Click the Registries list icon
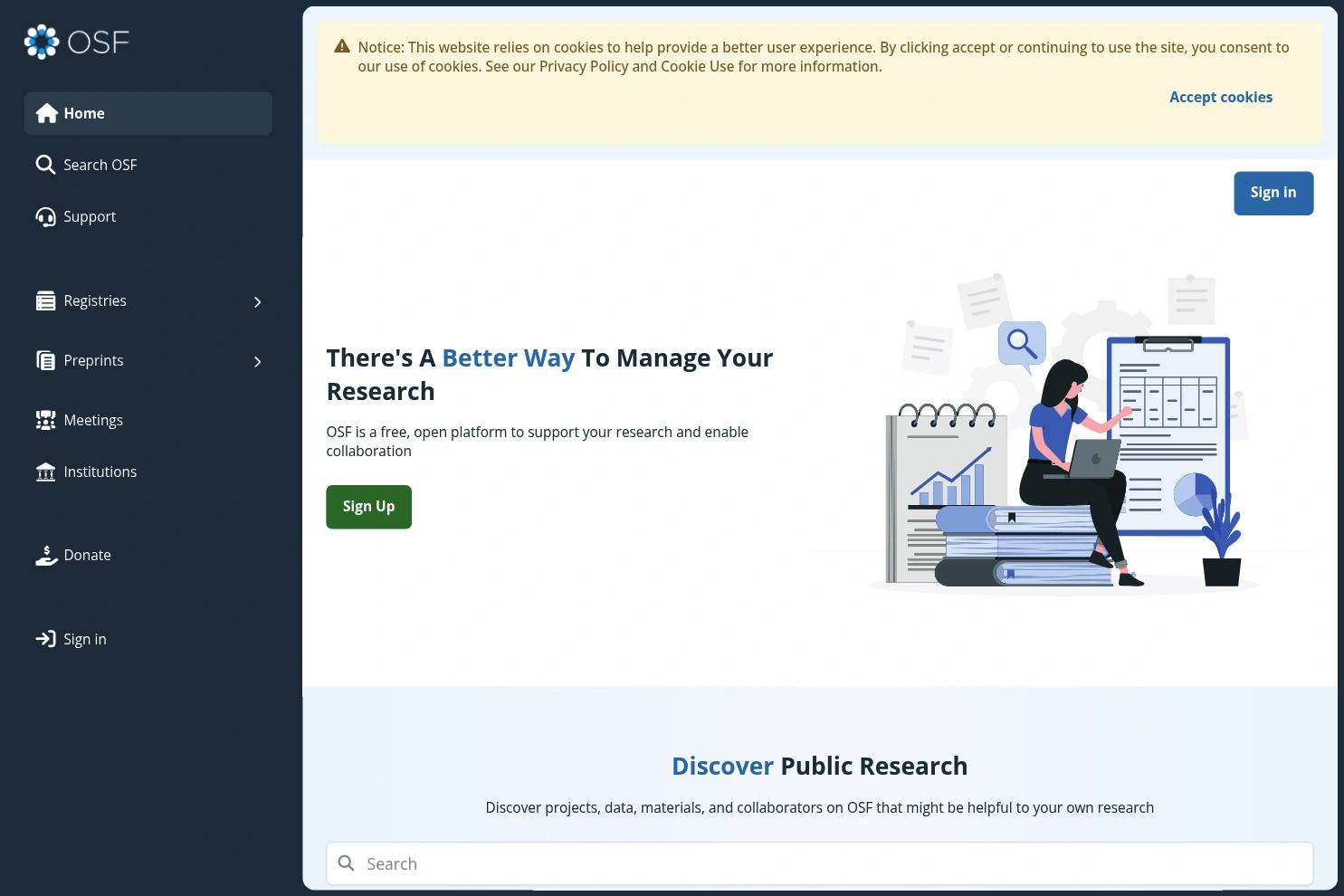The image size is (1344, 896). pos(45,300)
